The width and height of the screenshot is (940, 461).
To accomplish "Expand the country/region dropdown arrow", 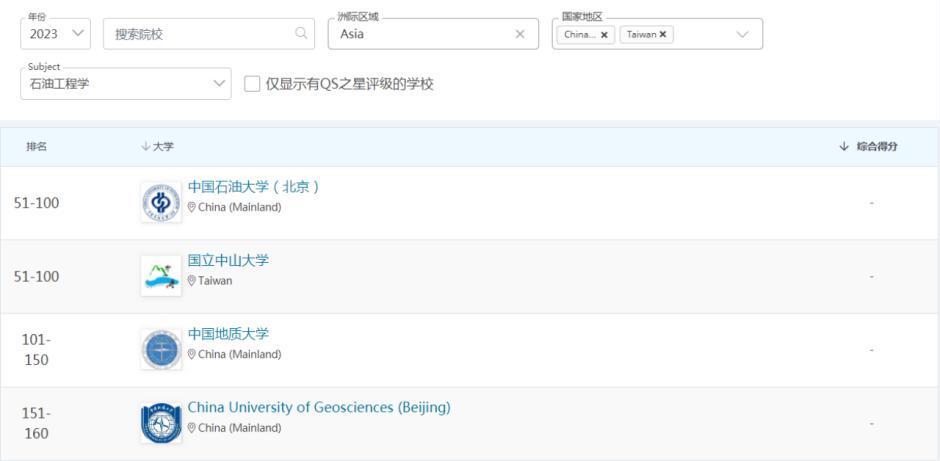I will point(742,34).
